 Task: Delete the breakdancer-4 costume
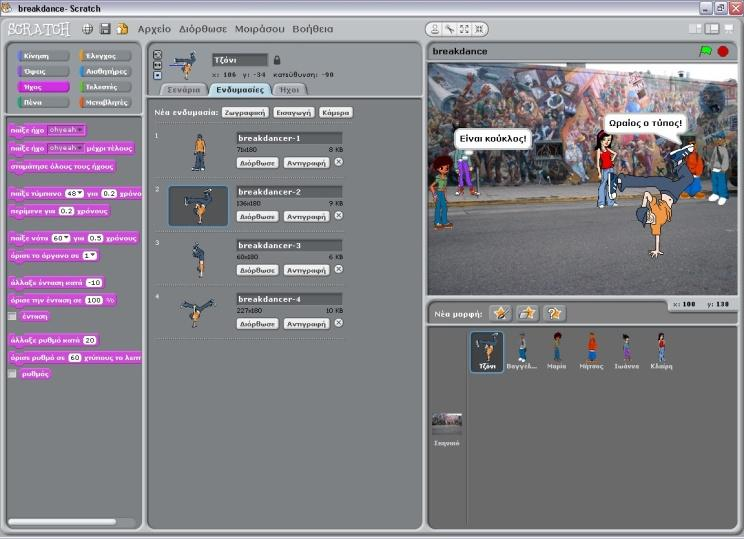(338, 323)
